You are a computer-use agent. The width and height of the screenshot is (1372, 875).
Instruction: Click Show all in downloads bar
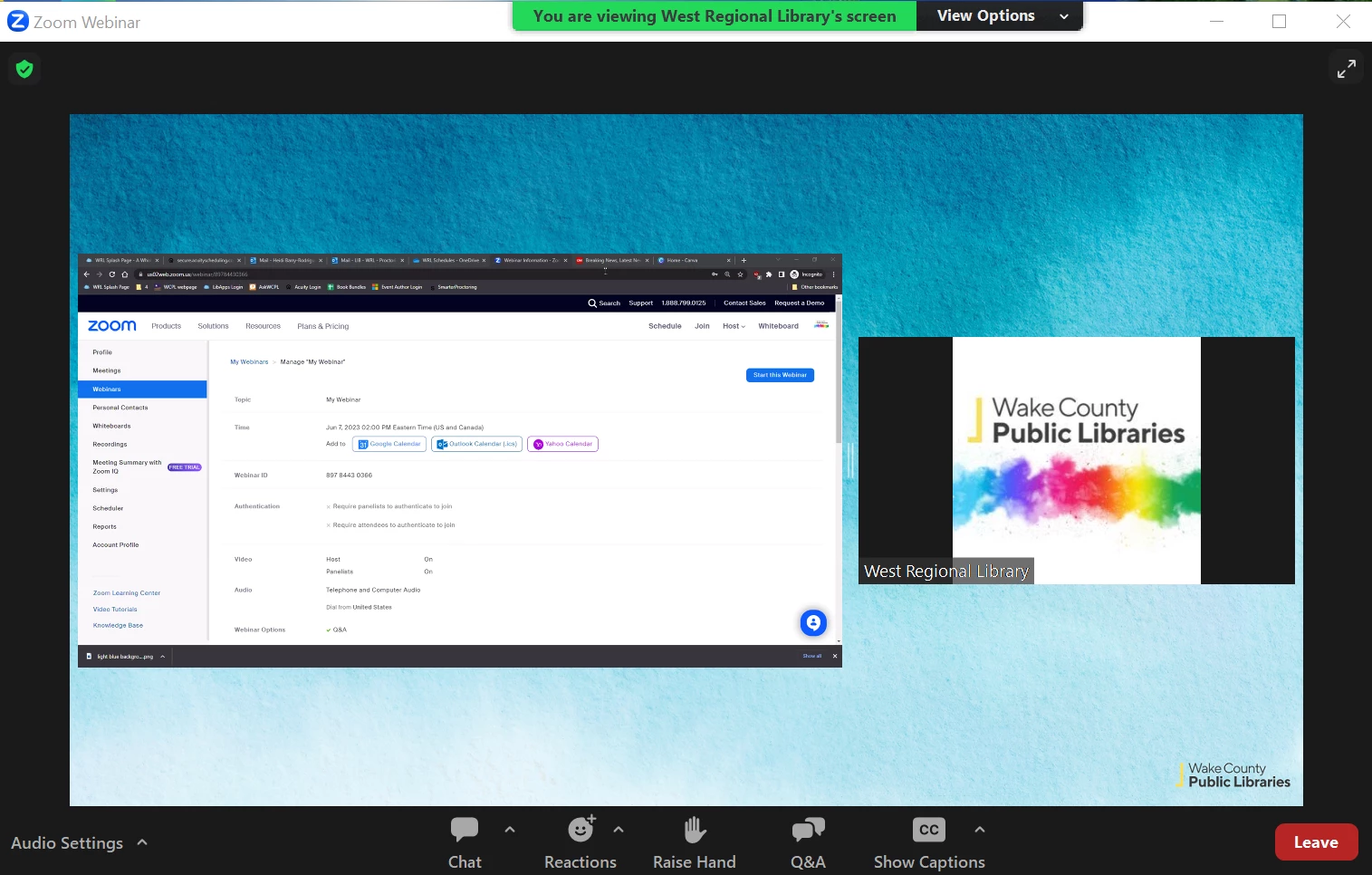tap(811, 656)
